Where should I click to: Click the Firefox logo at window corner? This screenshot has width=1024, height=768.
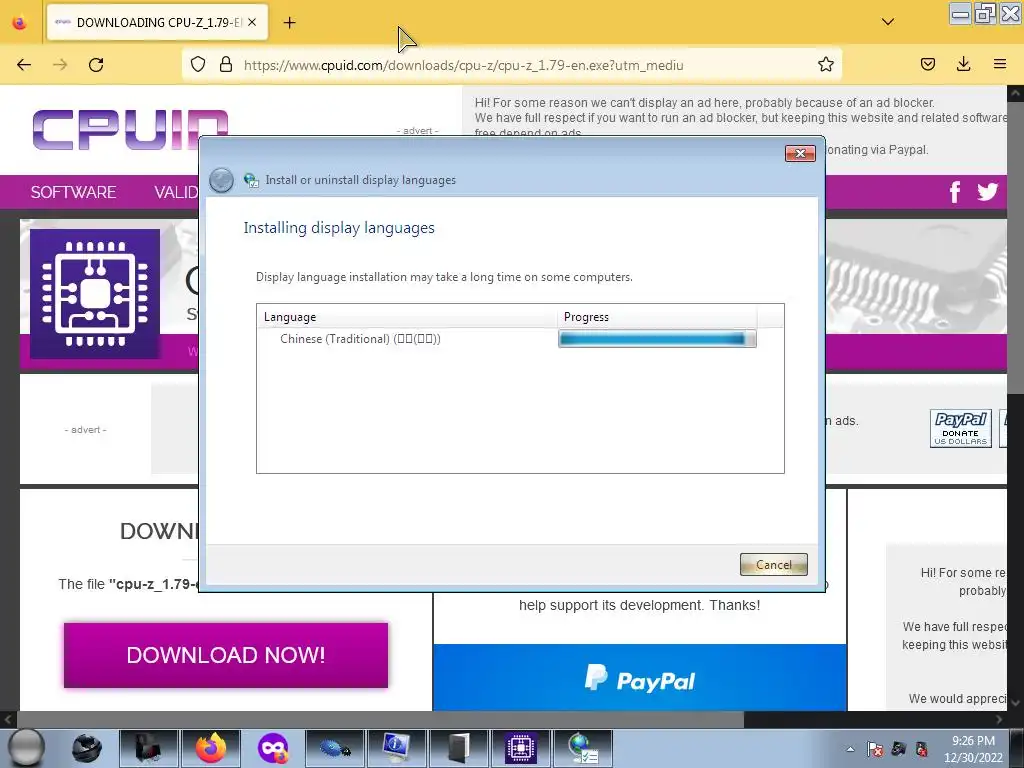20,23
